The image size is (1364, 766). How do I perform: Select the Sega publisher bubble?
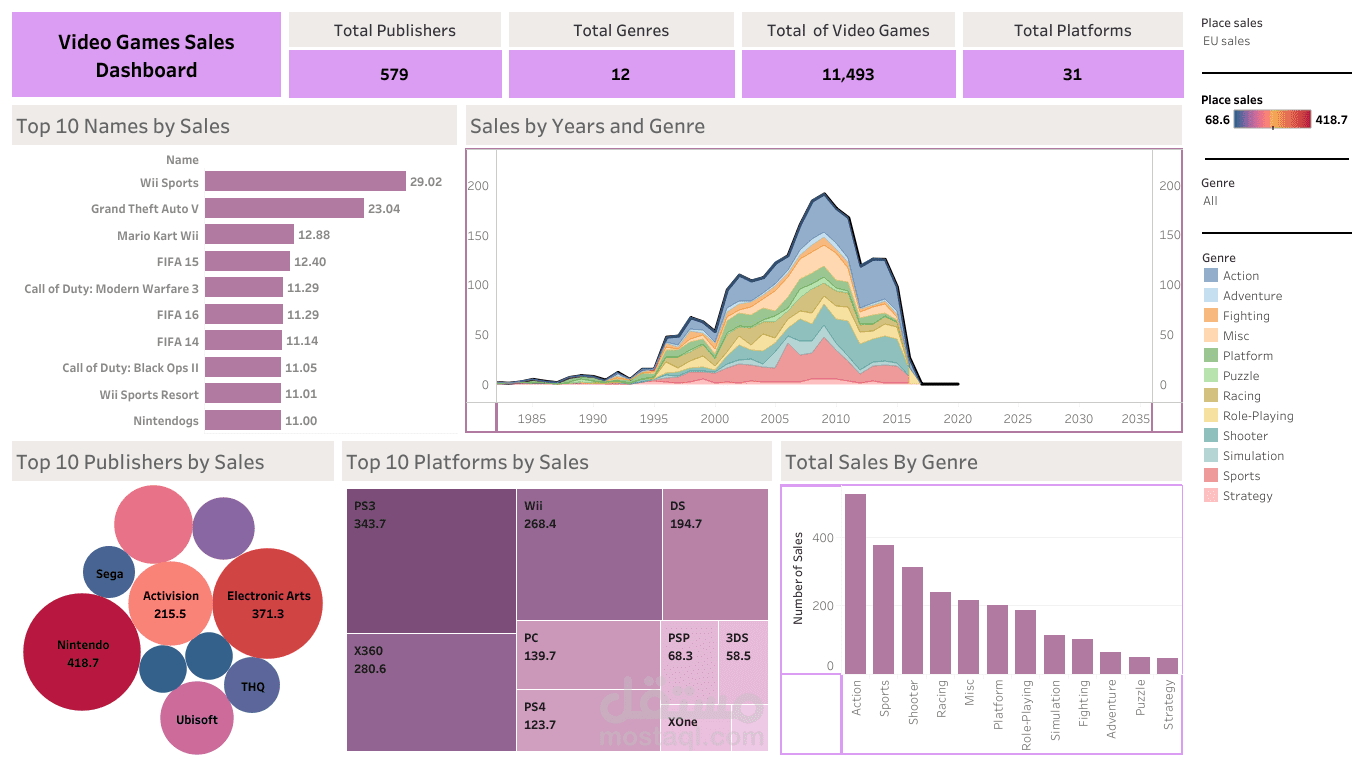pos(109,573)
